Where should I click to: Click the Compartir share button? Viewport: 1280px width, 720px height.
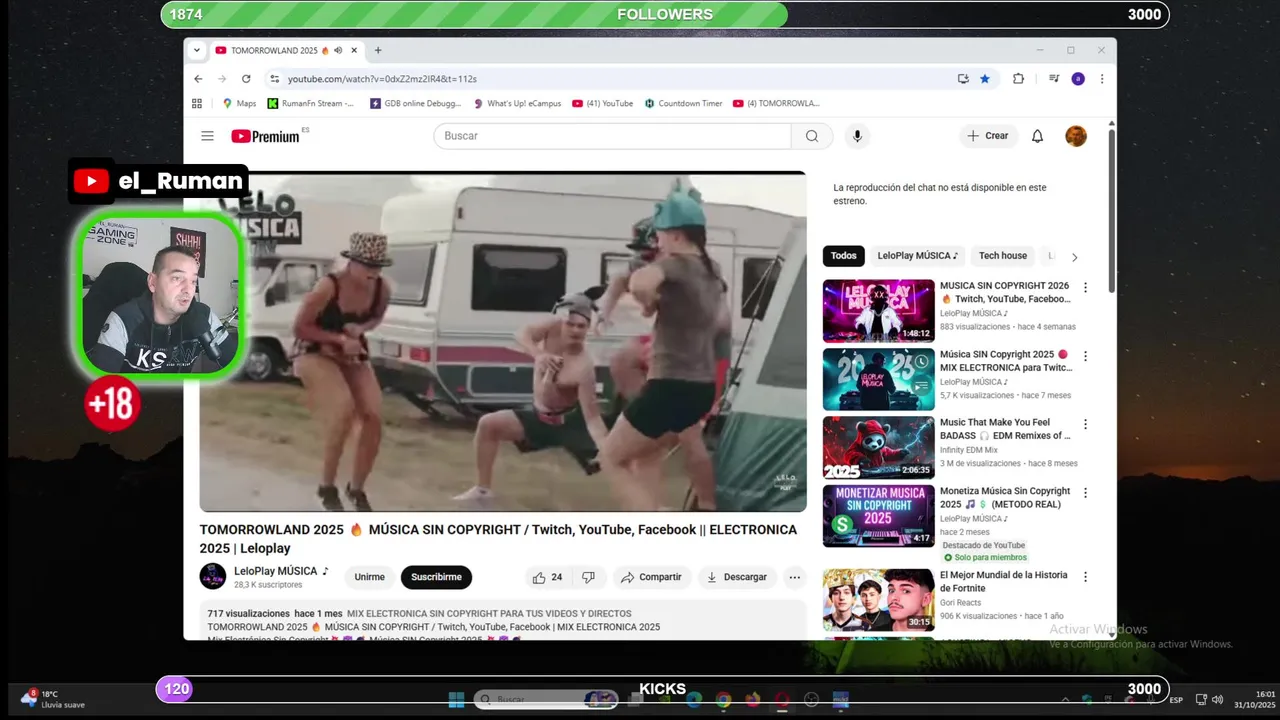[651, 577]
